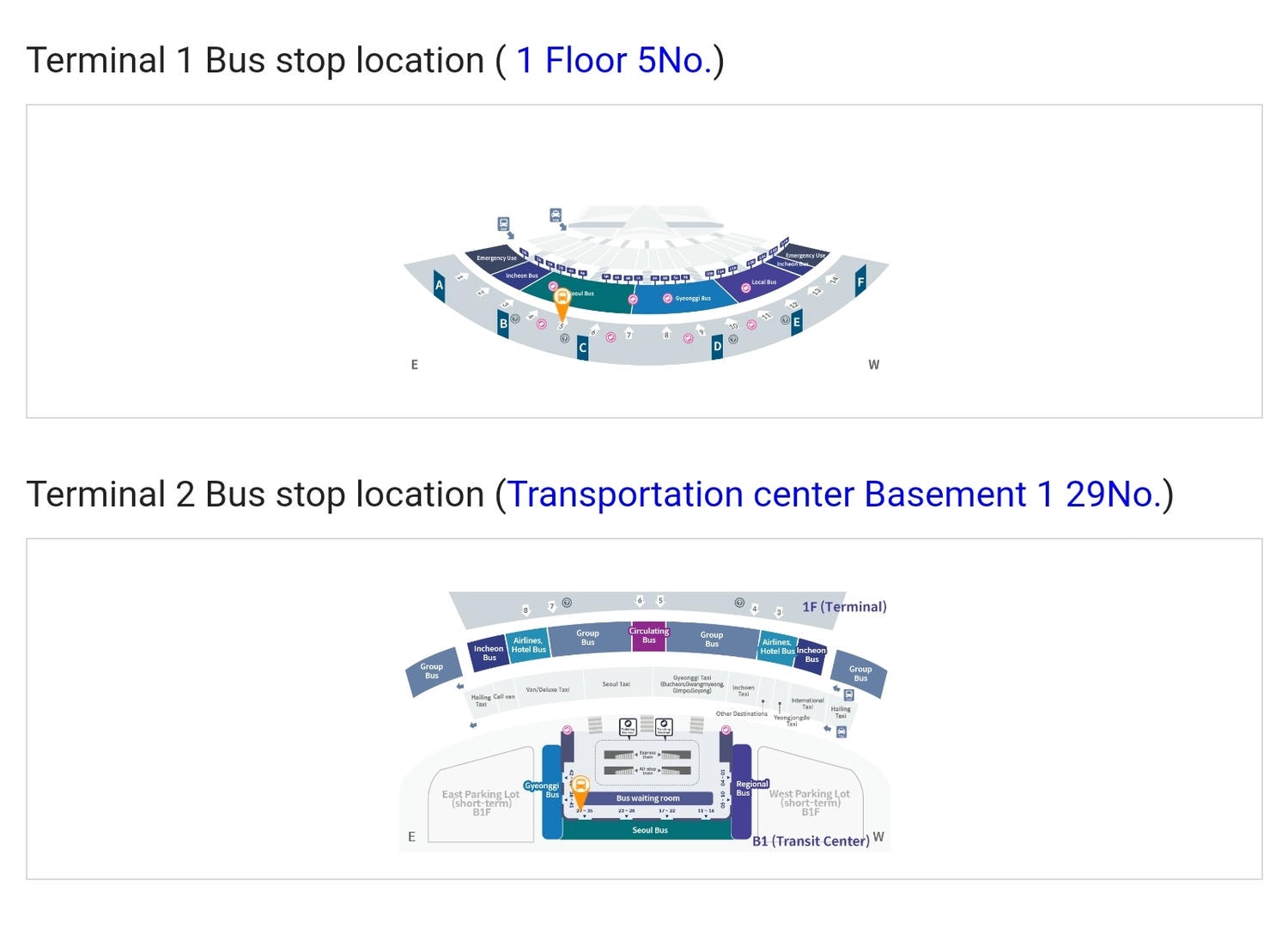Select gate F marker on Terminal 1 map

860,282
